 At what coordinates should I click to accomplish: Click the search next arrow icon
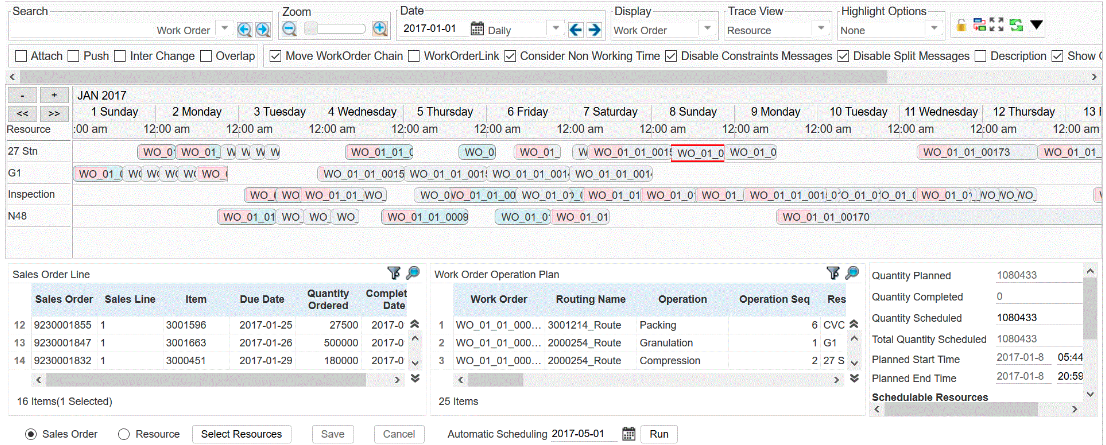click(x=262, y=30)
